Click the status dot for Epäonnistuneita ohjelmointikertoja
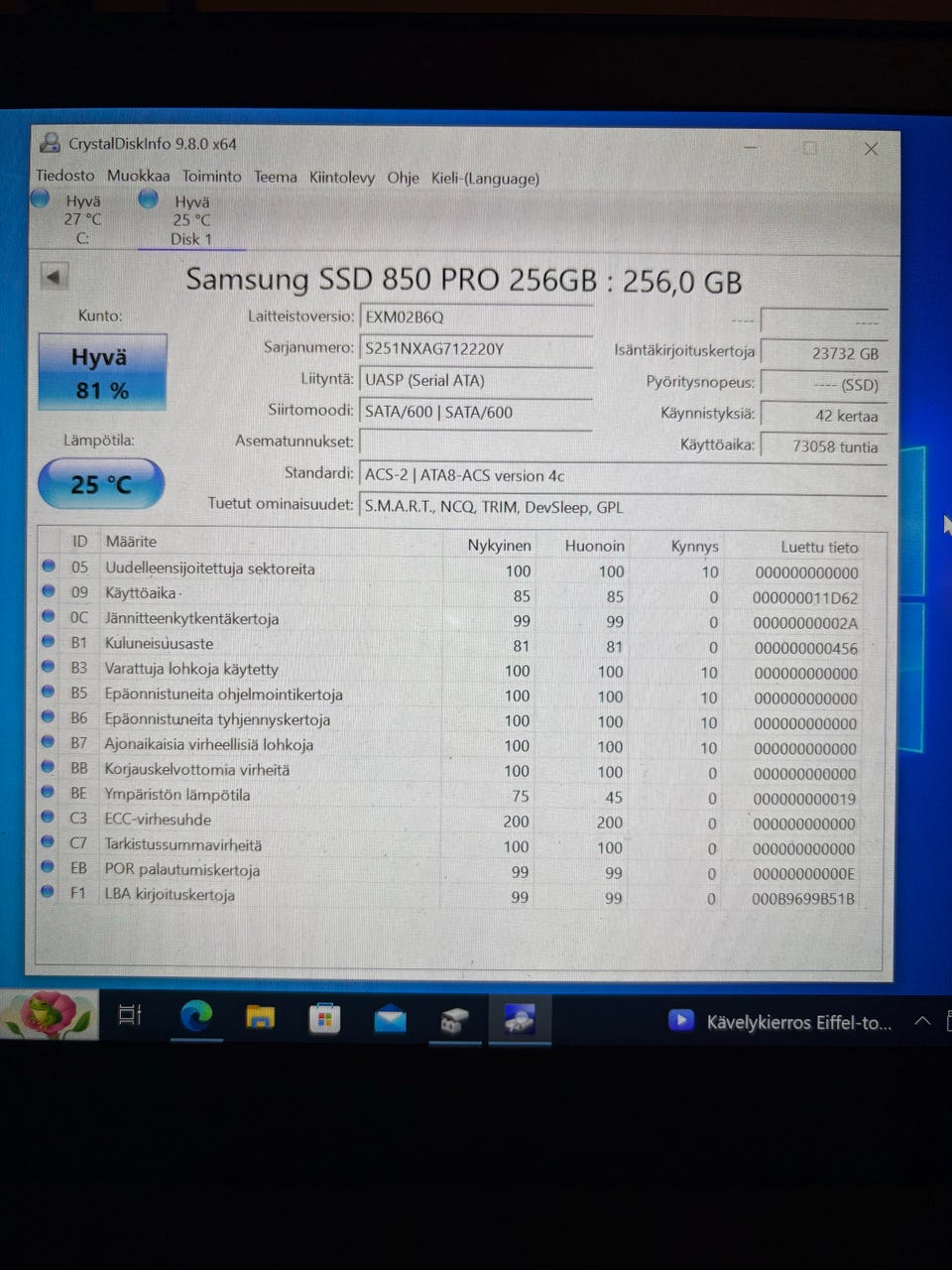 (49, 693)
